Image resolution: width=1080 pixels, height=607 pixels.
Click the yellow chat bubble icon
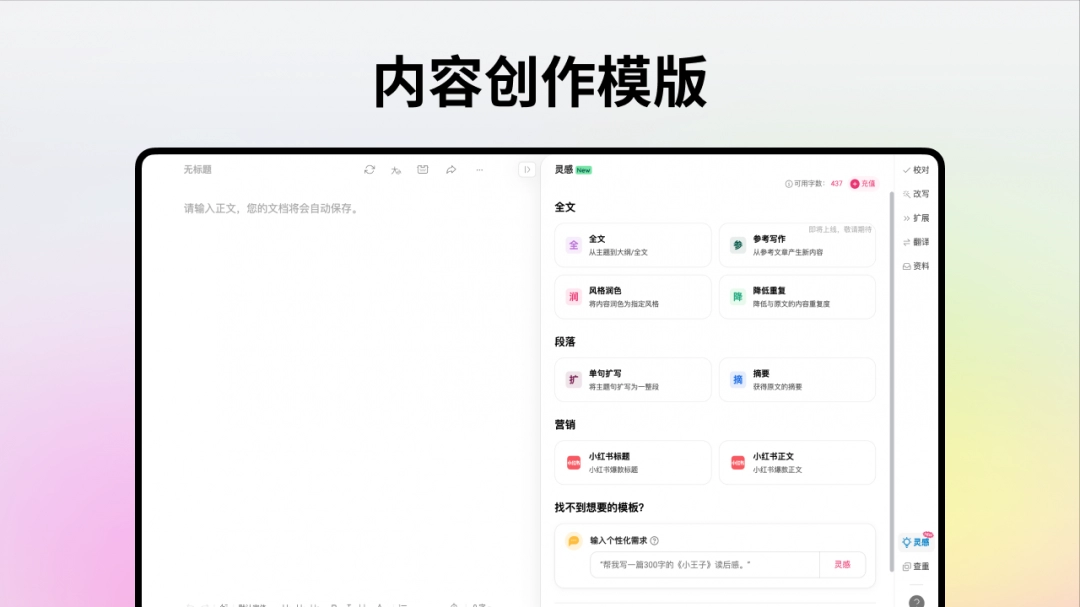click(573, 541)
